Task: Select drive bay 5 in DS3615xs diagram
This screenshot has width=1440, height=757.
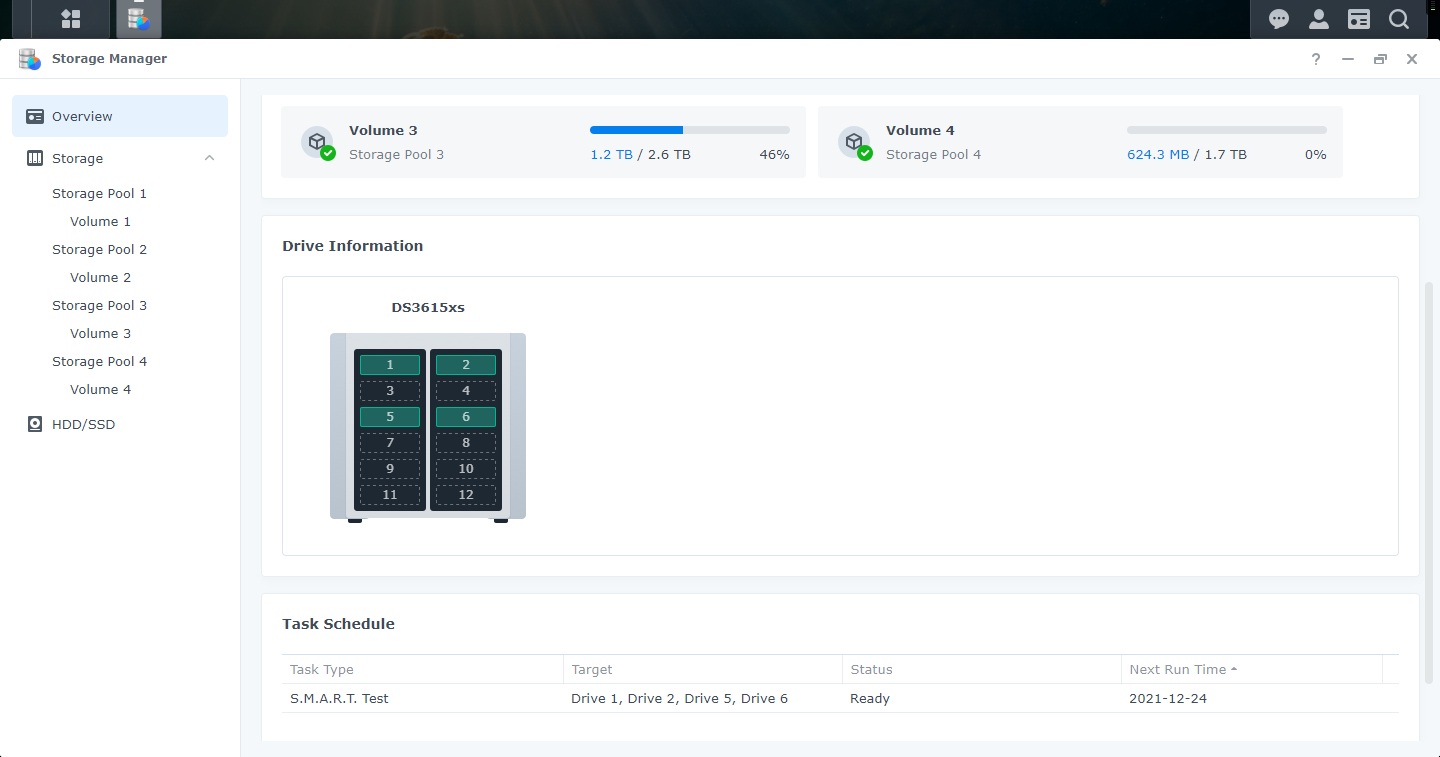Action: pos(390,417)
